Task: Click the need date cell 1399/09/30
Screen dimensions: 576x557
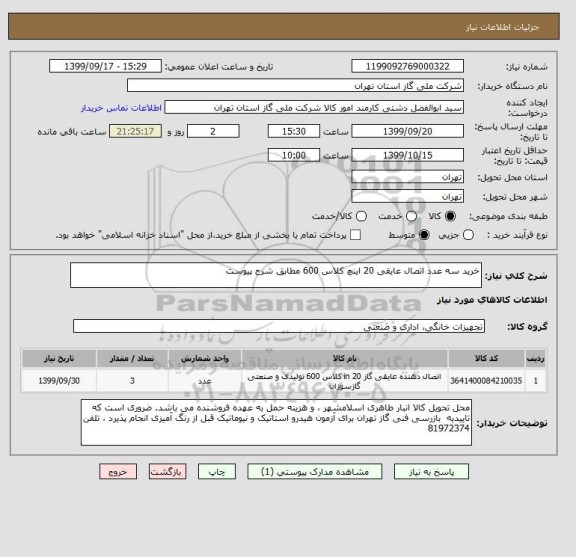Action: pos(59,381)
